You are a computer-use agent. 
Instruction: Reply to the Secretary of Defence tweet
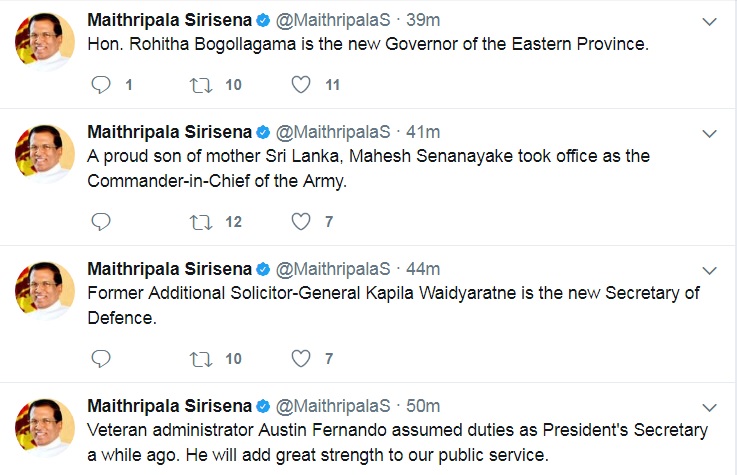(x=100, y=358)
